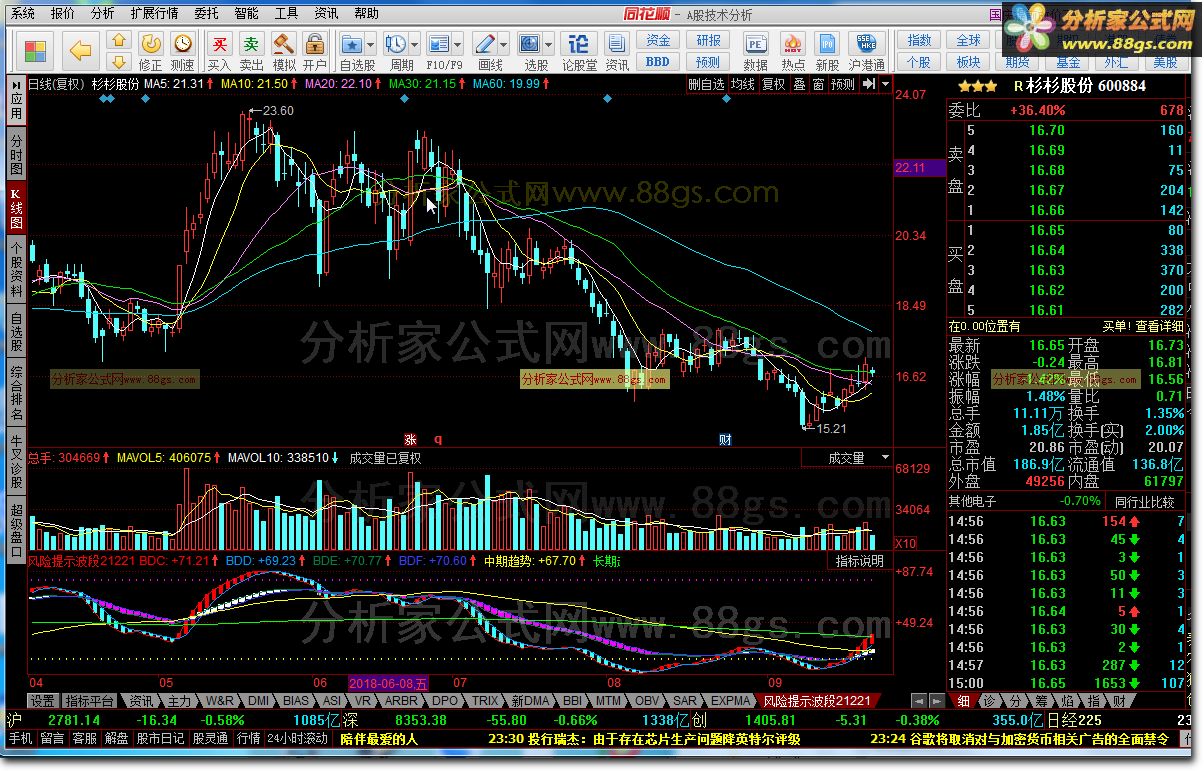Screen dimensions: 1204x771
Task: Click the down arrow page icon
Action: [x=118, y=63]
